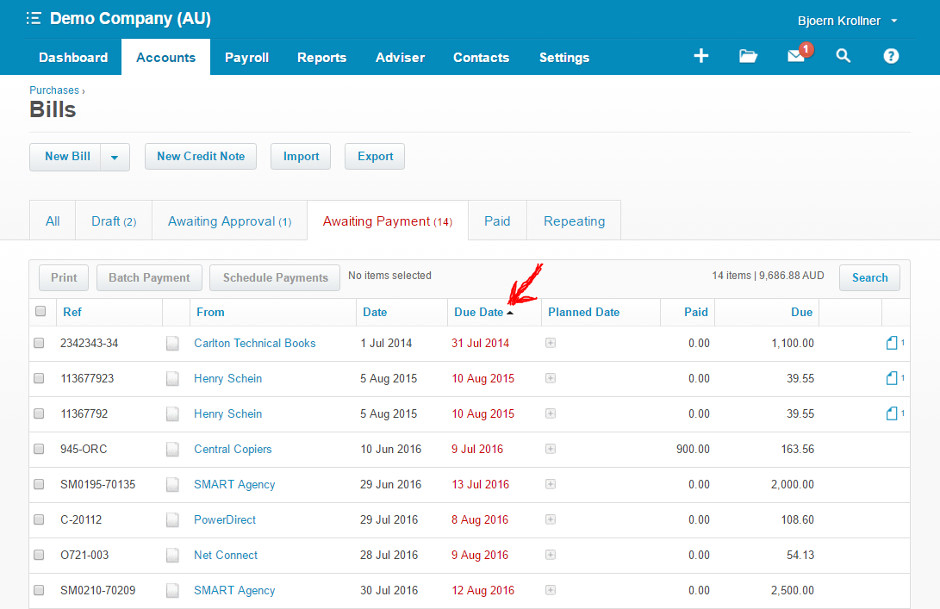This screenshot has width=940, height=609.
Task: Open the Payroll menu
Action: tap(246, 57)
